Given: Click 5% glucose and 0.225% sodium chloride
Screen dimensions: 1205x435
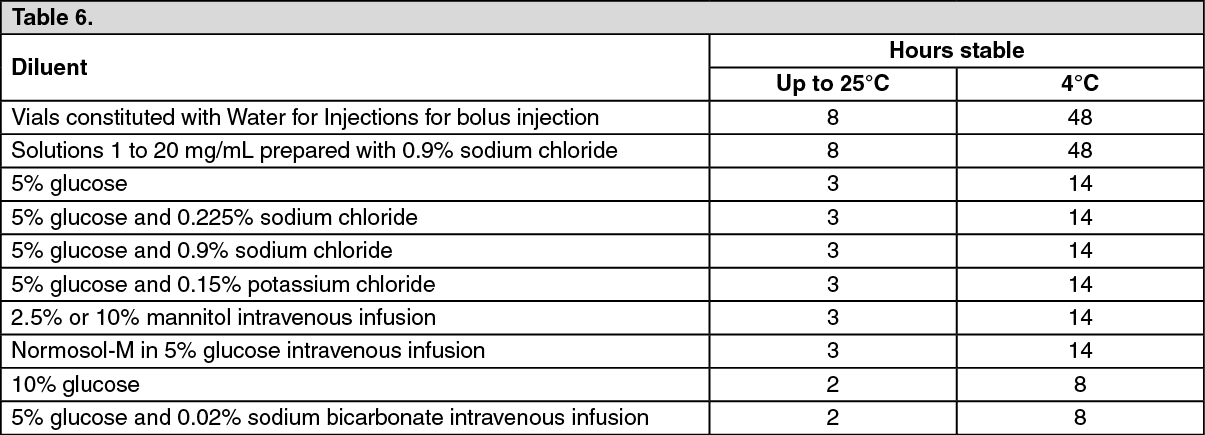Looking at the screenshot, I should (215, 217).
